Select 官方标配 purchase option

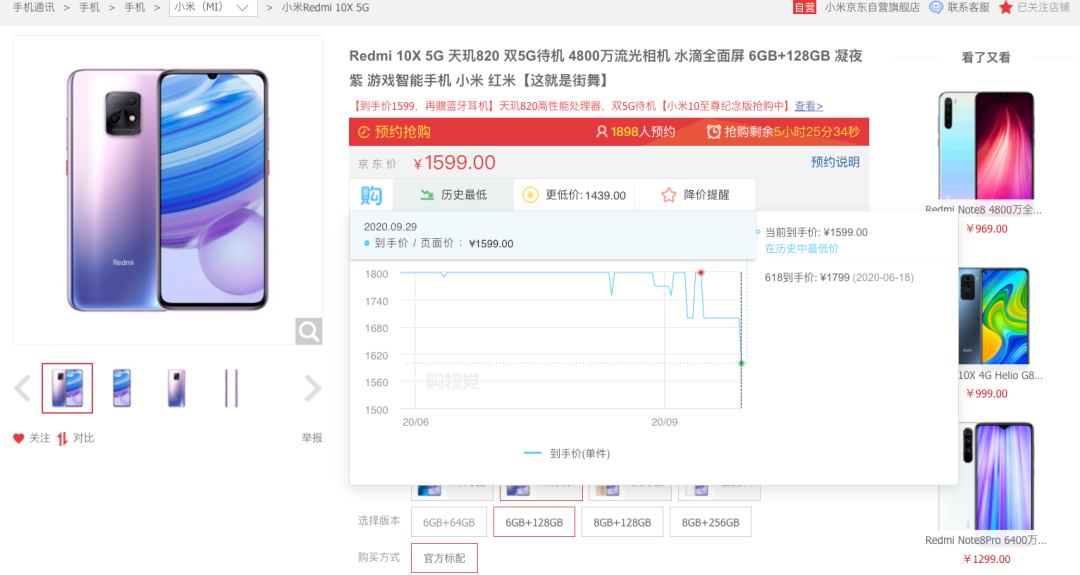coord(444,558)
